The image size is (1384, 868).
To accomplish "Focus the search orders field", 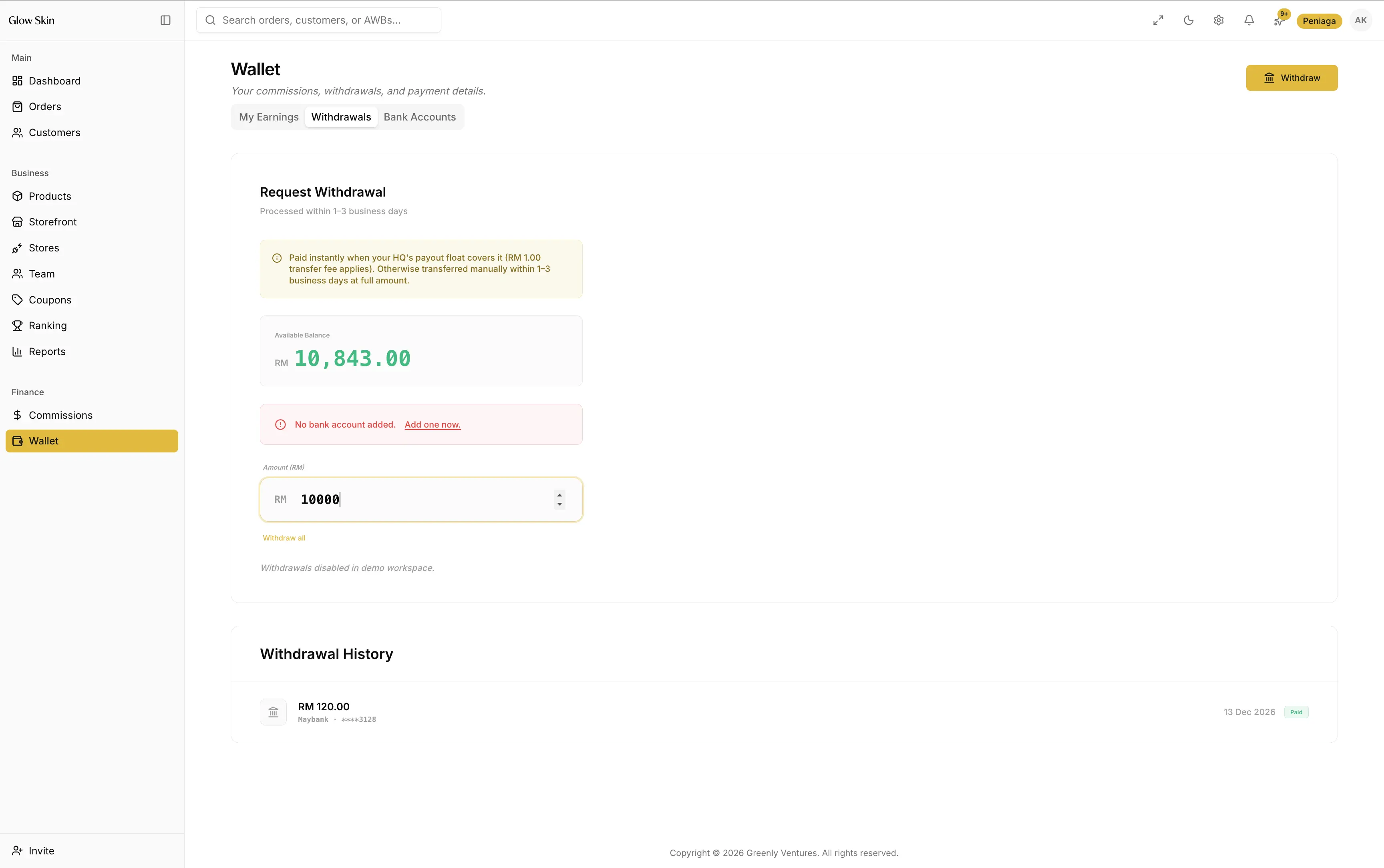I will [x=319, y=20].
